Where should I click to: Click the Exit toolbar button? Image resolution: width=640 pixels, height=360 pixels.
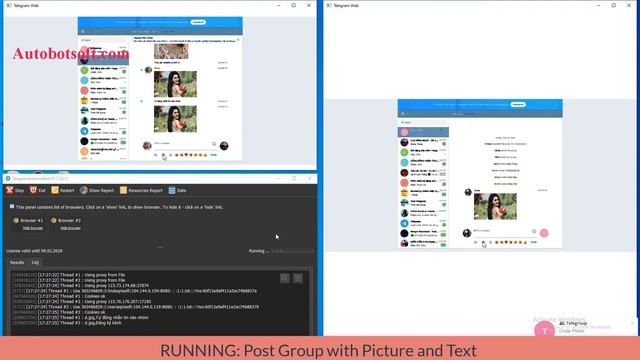coord(38,190)
